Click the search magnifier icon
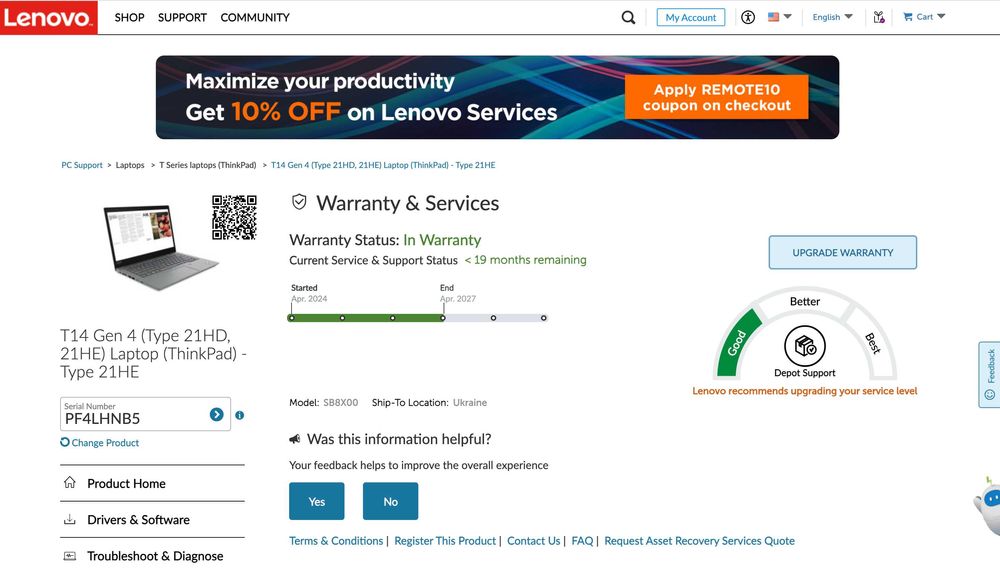1000x569 pixels. 628,17
